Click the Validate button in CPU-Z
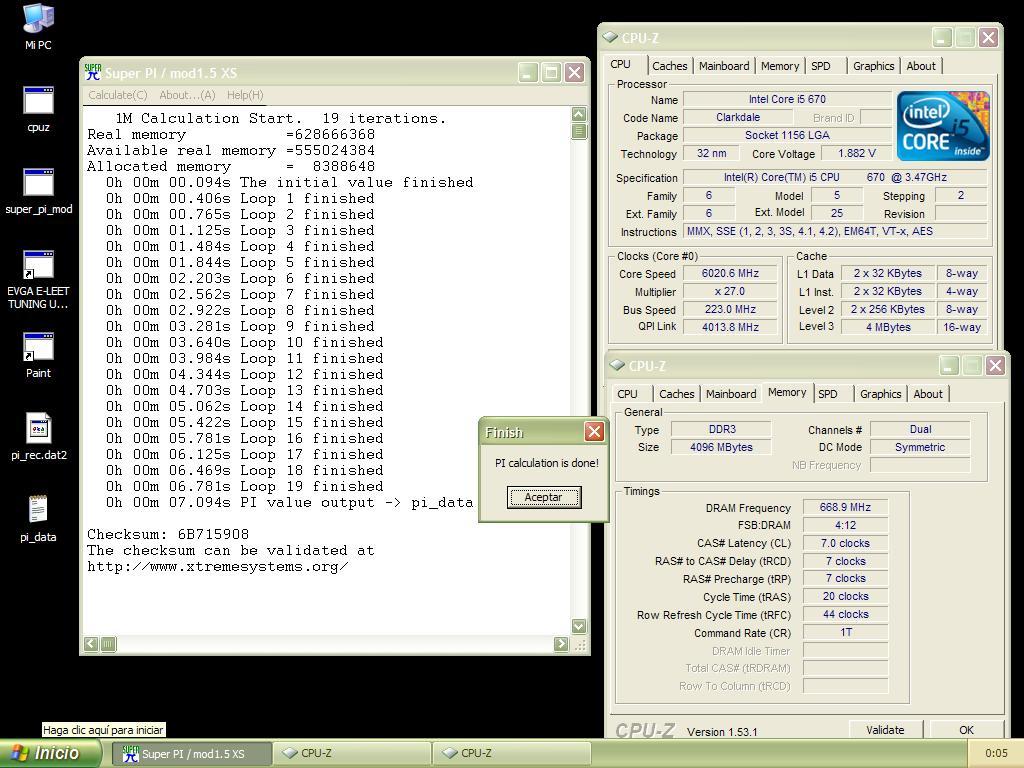 pos(885,730)
